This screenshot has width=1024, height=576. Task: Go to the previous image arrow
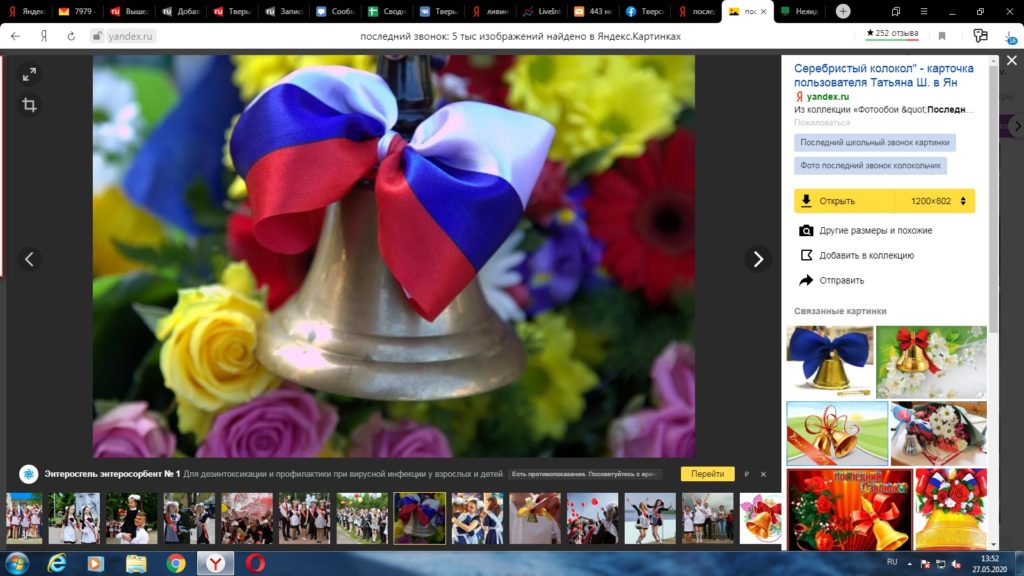click(x=29, y=259)
